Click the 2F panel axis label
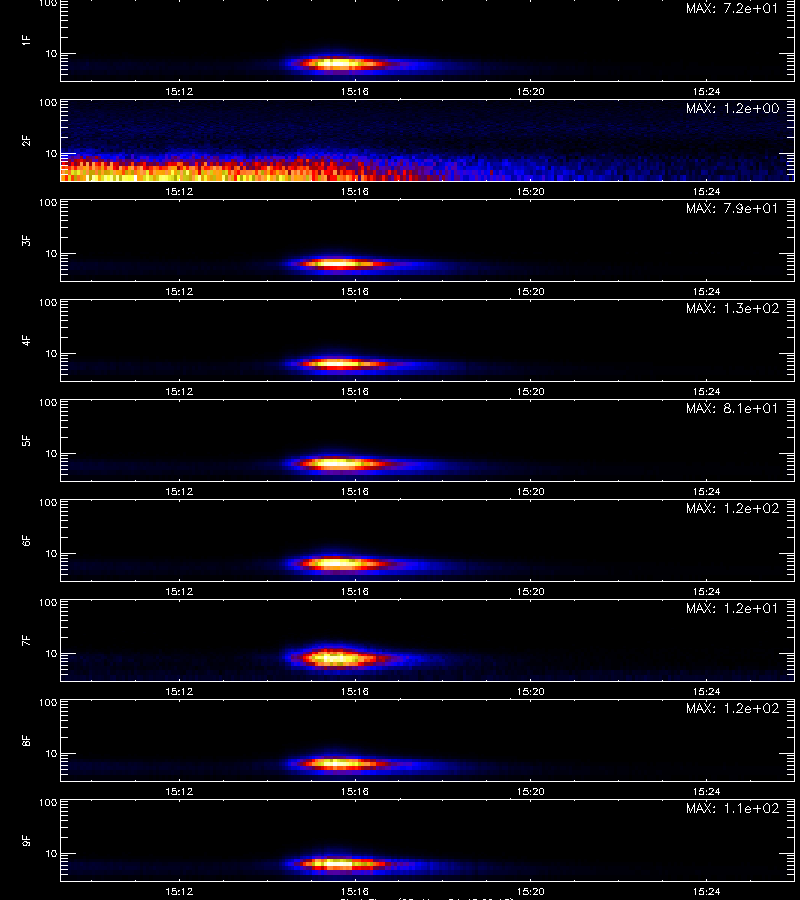Viewport: 800px width, 900px height. (26, 141)
